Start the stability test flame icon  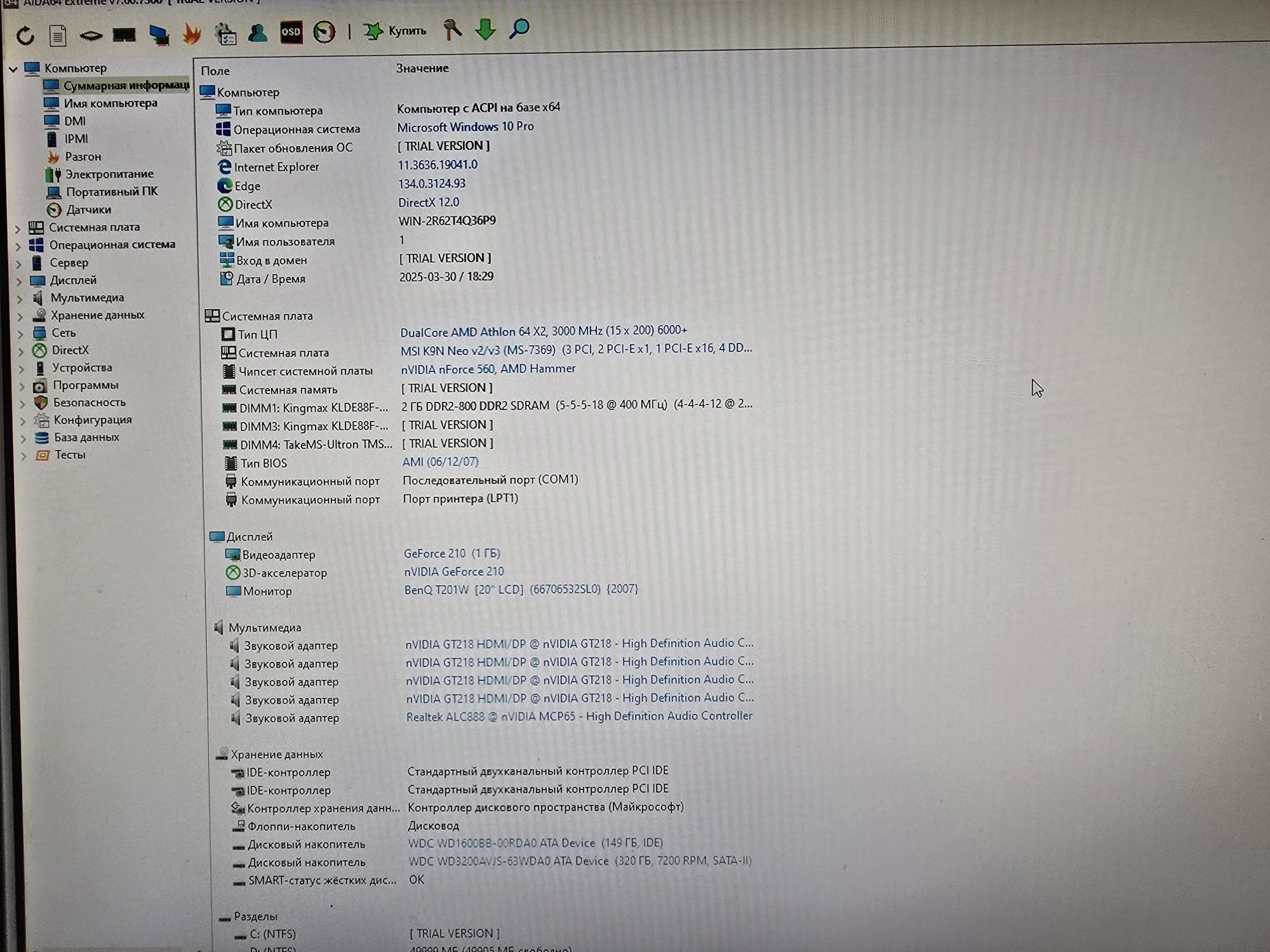point(192,34)
